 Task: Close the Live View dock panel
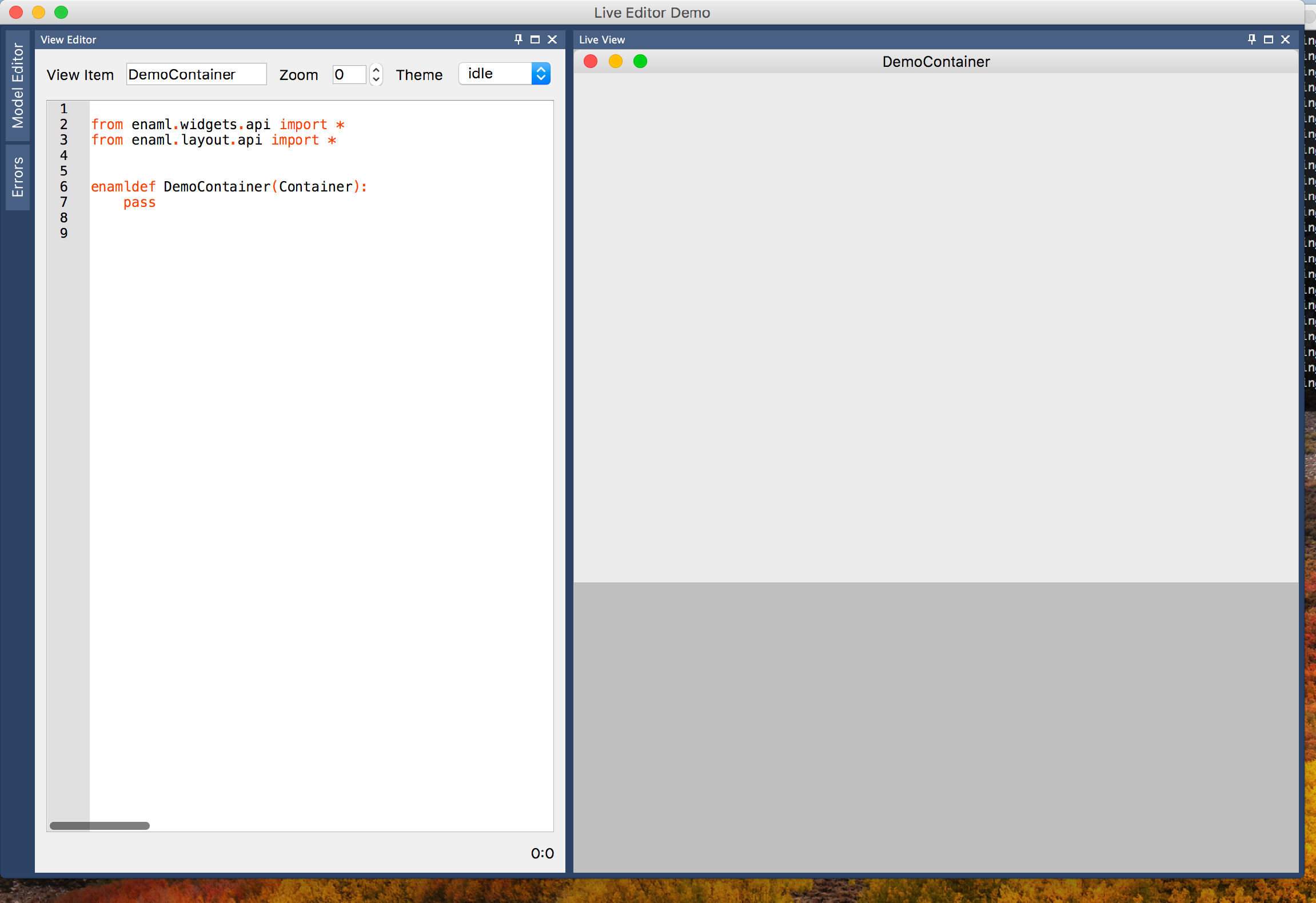pyautogui.click(x=1286, y=39)
